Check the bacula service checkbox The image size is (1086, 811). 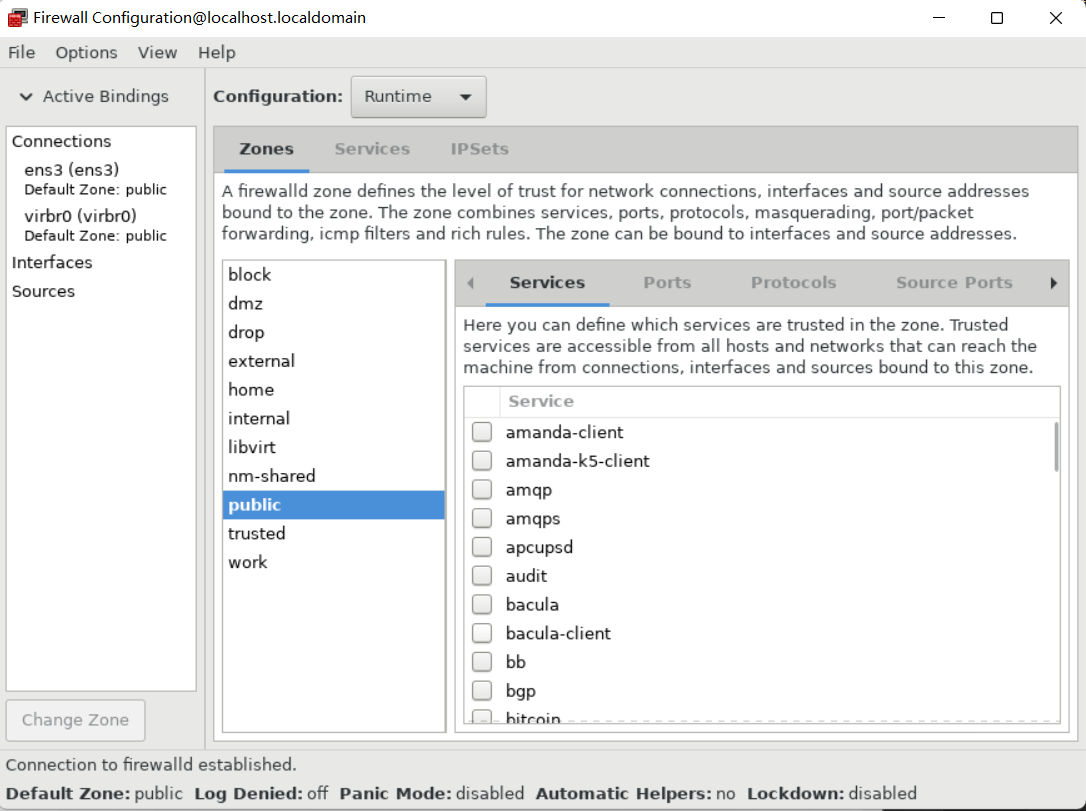[482, 605]
